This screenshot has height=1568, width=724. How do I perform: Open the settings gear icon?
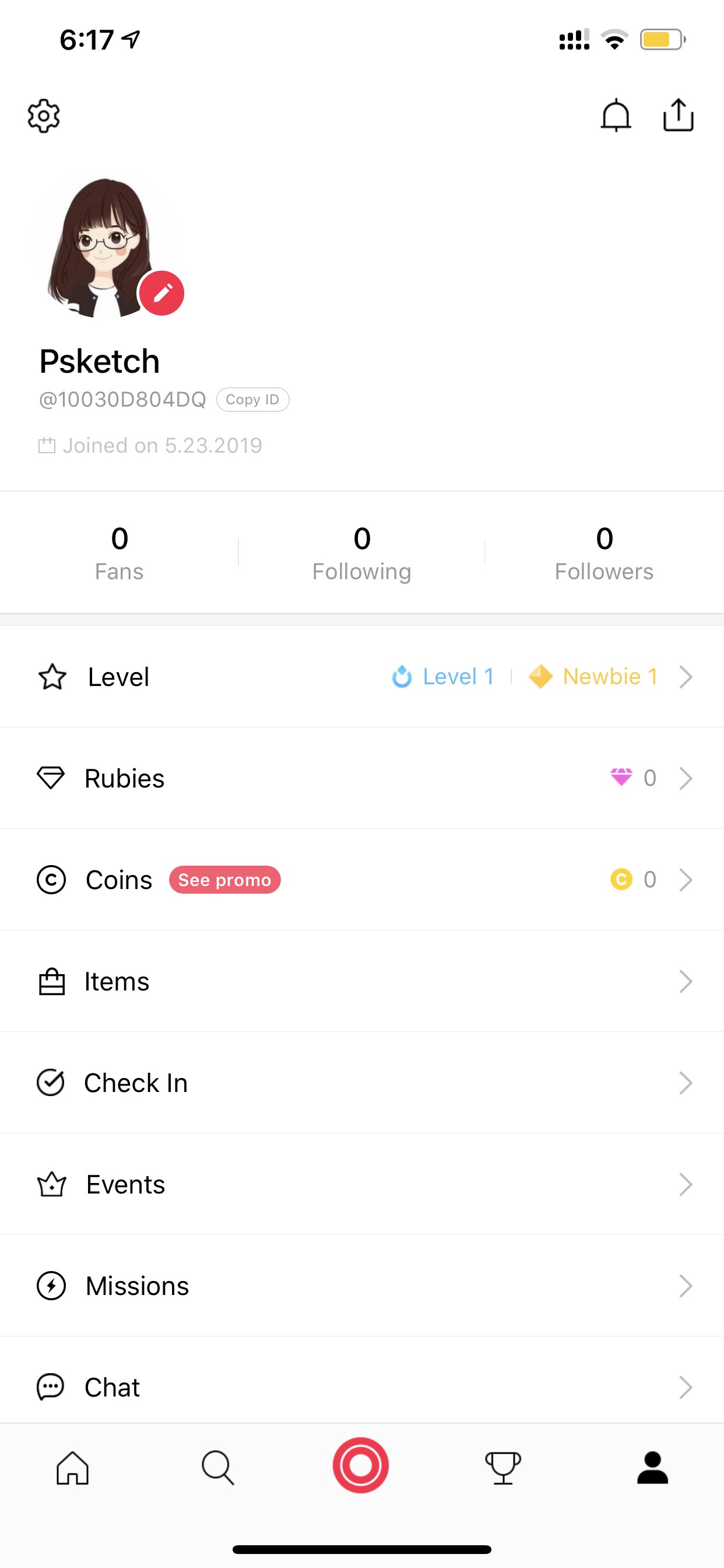click(44, 116)
